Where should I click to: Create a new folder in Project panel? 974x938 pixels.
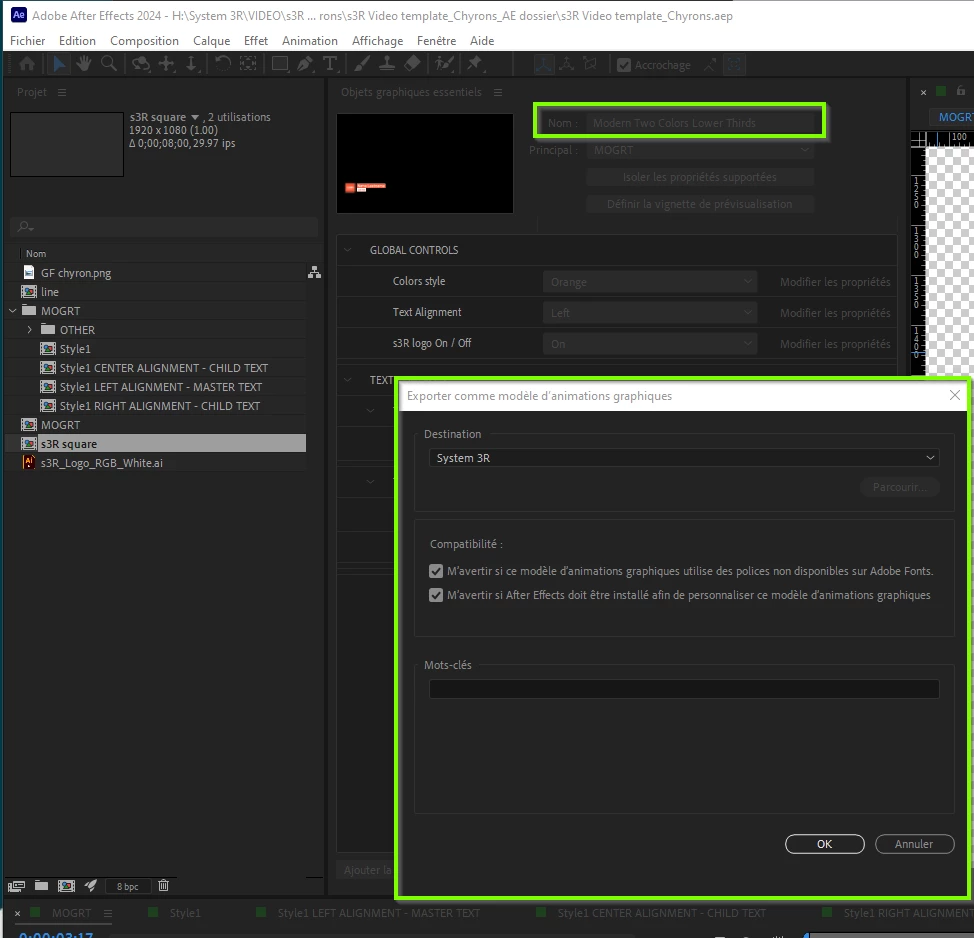click(41, 886)
